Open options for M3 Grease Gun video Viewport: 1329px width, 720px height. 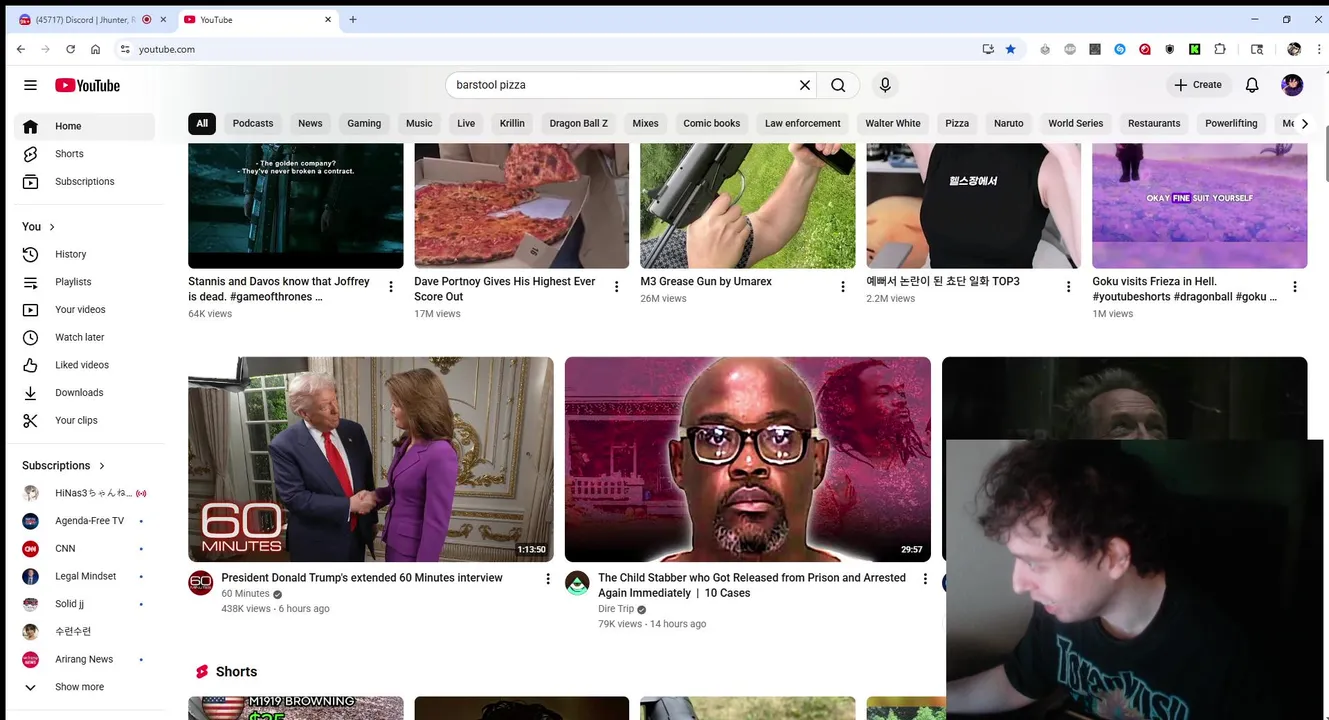tap(843, 287)
